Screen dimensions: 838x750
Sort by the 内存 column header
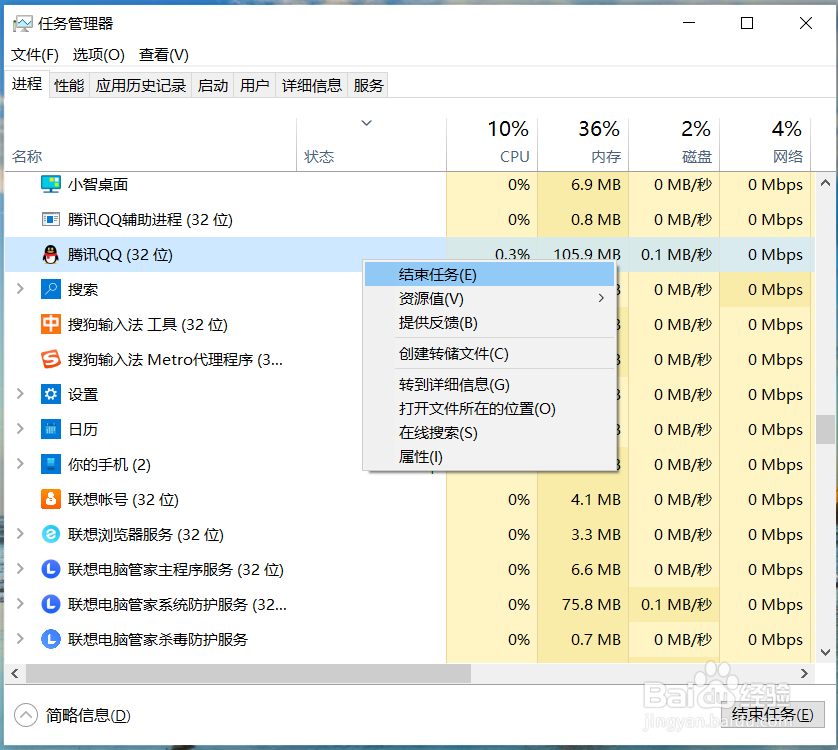pos(583,144)
